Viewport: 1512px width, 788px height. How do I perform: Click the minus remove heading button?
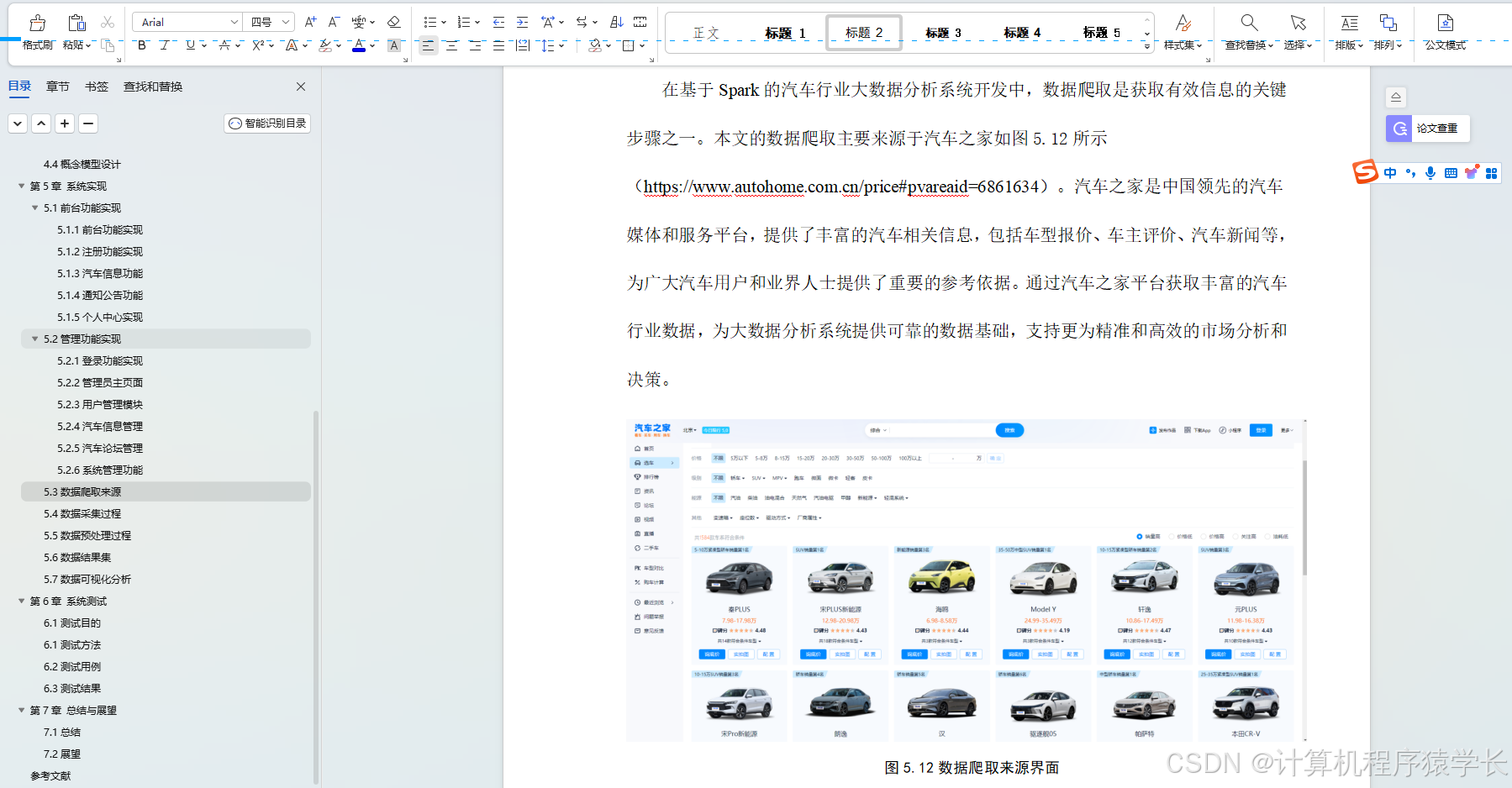(88, 123)
